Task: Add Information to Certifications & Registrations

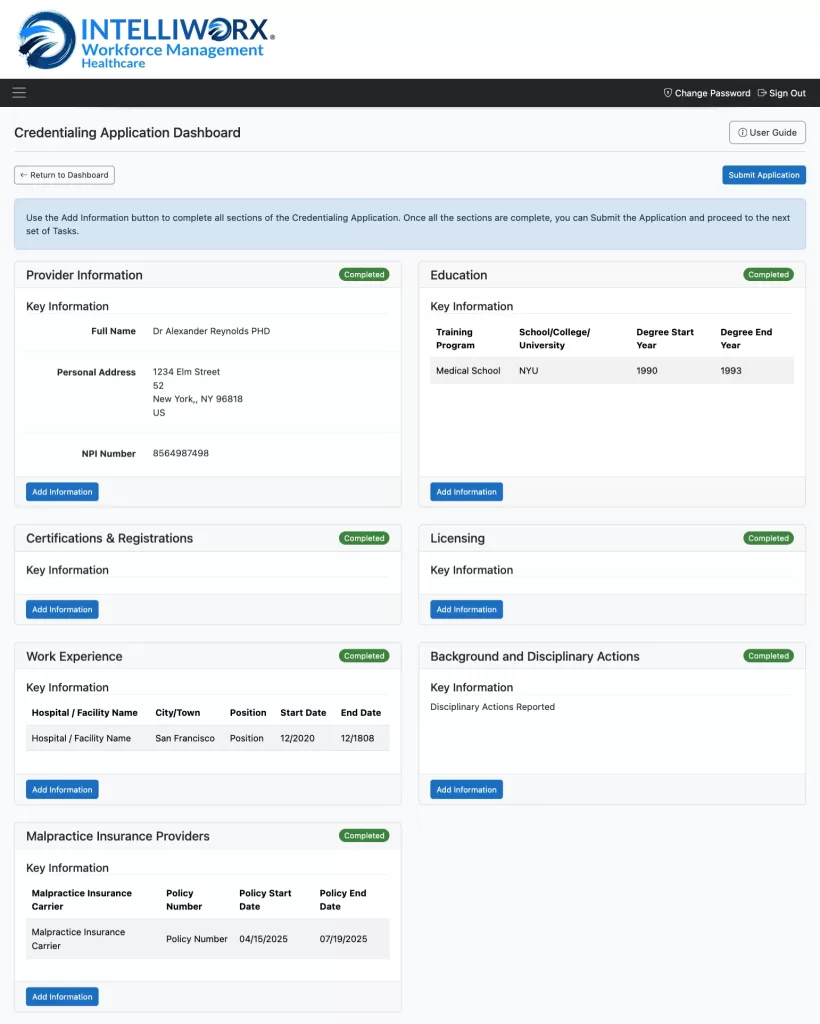Action: (x=61, y=609)
